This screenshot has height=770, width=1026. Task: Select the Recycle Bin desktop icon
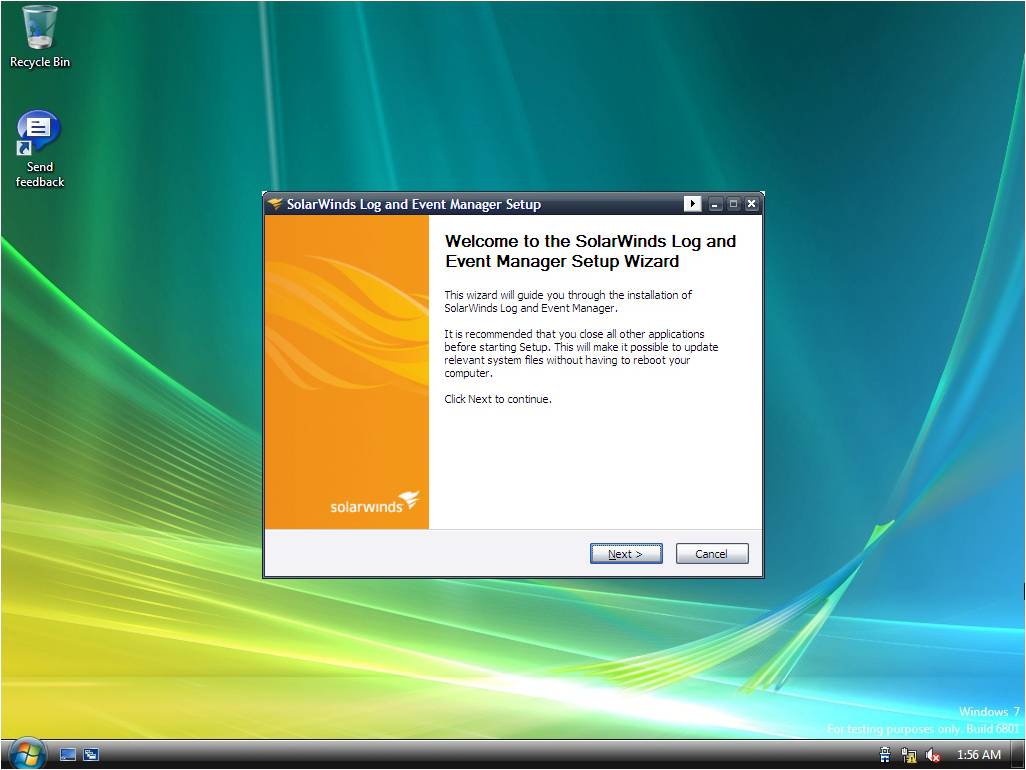click(x=39, y=37)
